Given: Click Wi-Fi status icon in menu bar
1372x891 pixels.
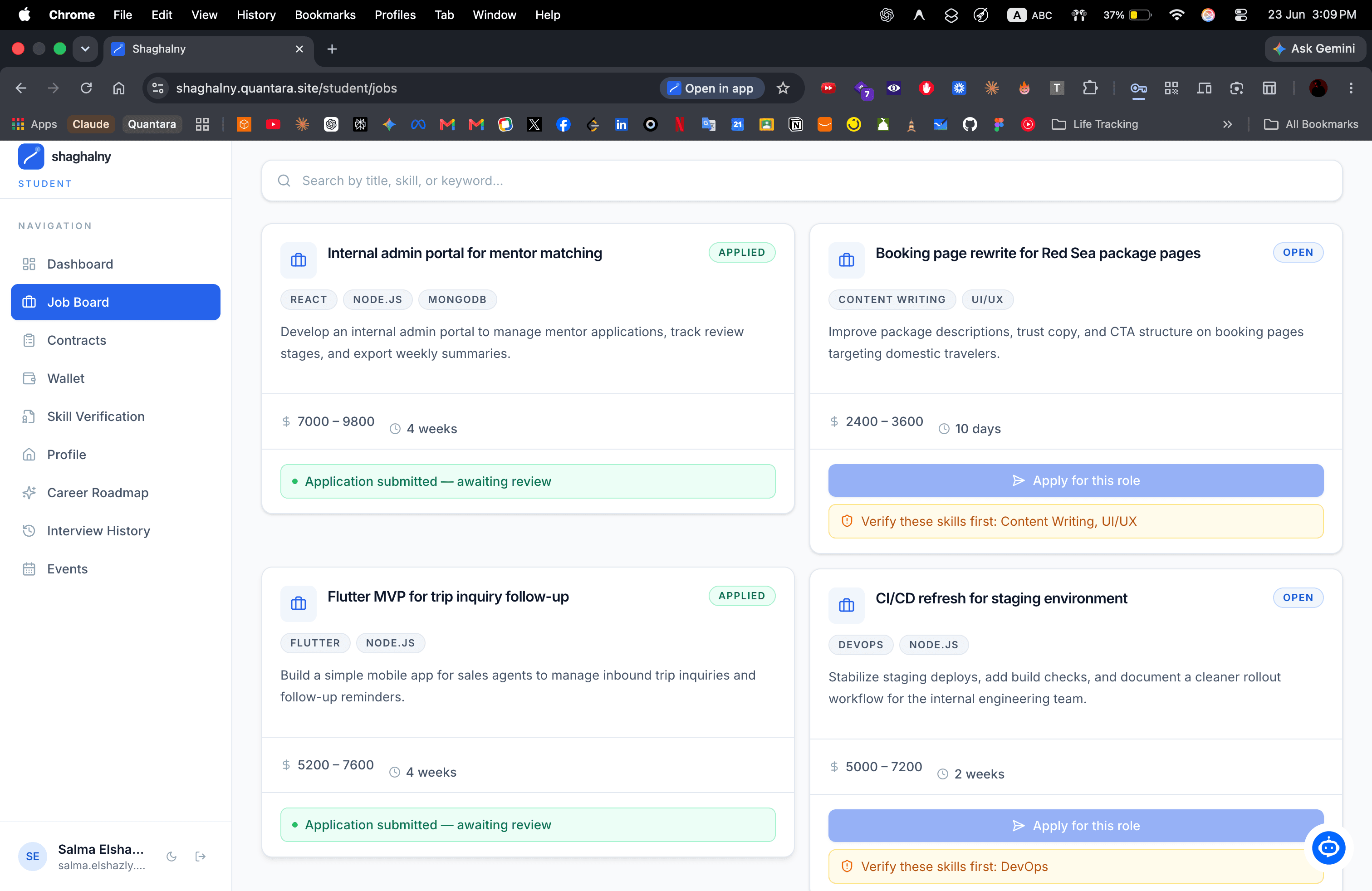Looking at the screenshot, I should pyautogui.click(x=1176, y=15).
